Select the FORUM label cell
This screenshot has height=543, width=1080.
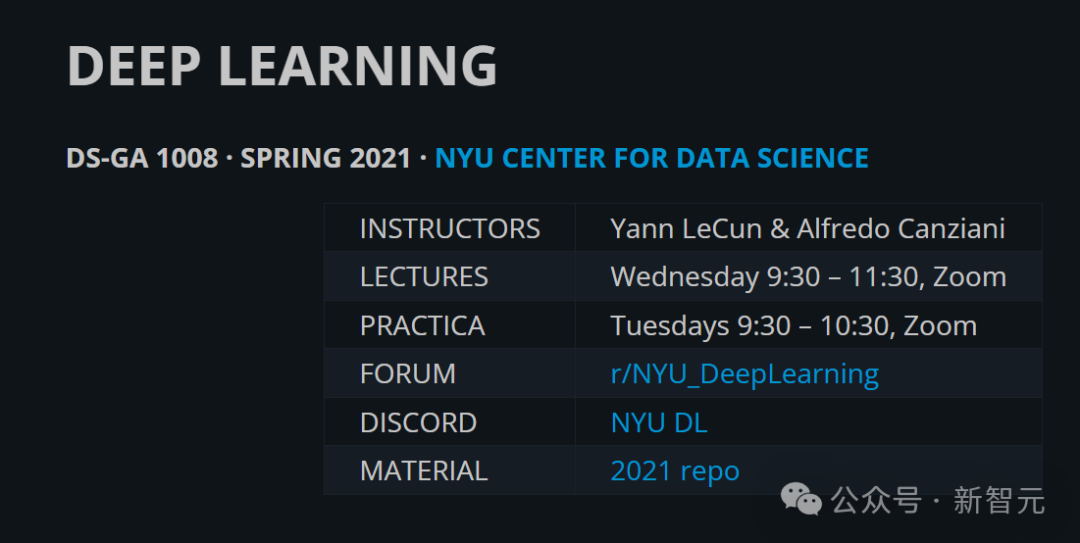point(450,373)
